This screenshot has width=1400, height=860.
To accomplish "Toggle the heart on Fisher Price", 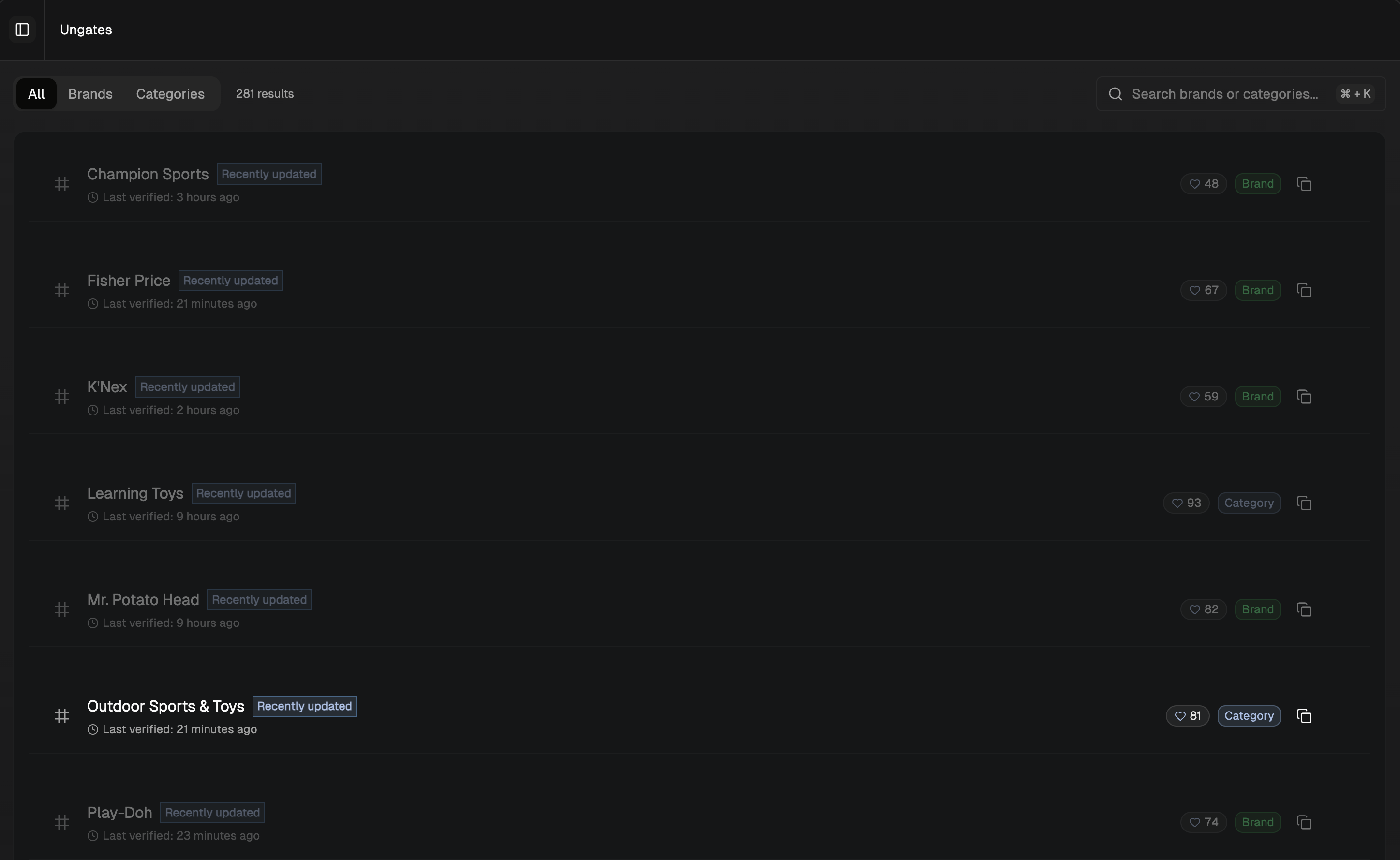I will 1203,290.
